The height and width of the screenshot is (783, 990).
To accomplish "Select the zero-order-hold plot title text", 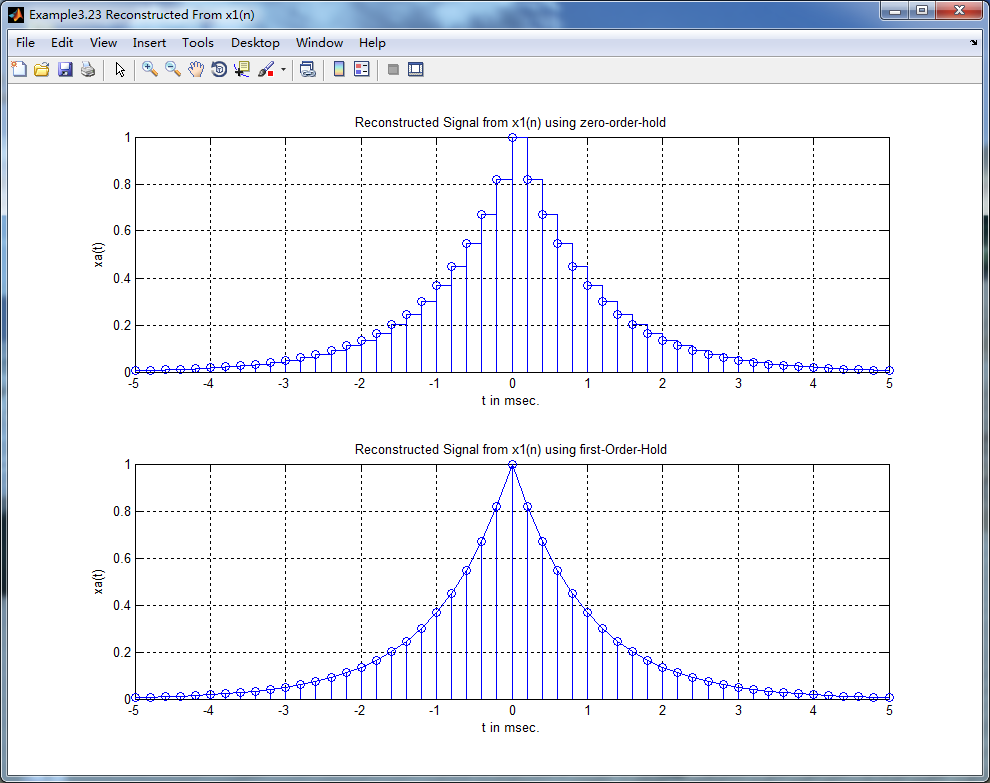I will click(510, 123).
